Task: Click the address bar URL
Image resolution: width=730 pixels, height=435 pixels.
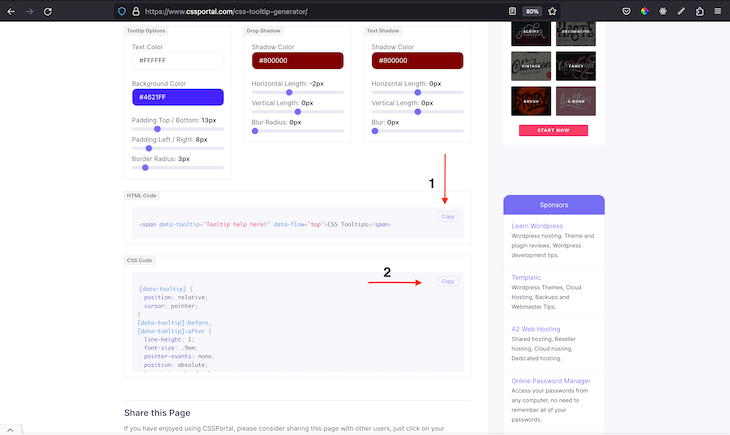Action: click(226, 12)
